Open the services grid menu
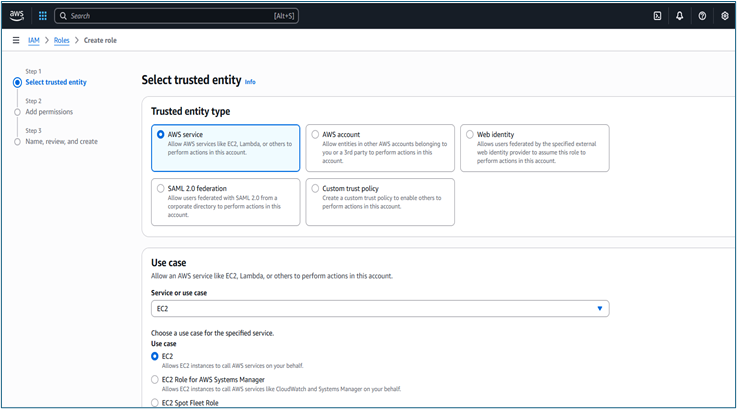The image size is (737, 409). [x=43, y=16]
